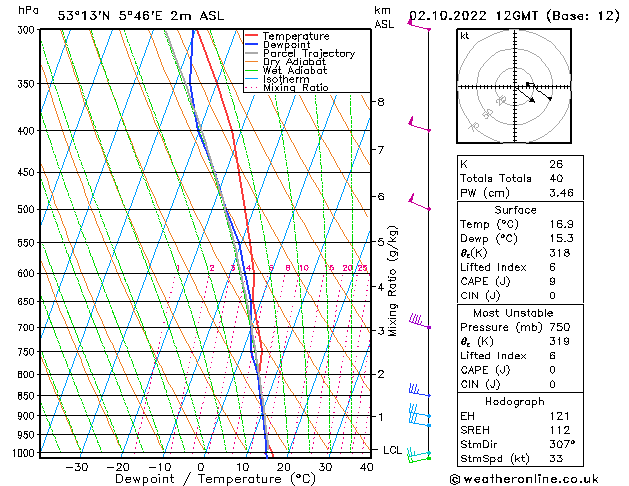Viewport: 629px width, 486px height.
Task: Click the surface Dewp value 15.3
Action: click(x=561, y=238)
